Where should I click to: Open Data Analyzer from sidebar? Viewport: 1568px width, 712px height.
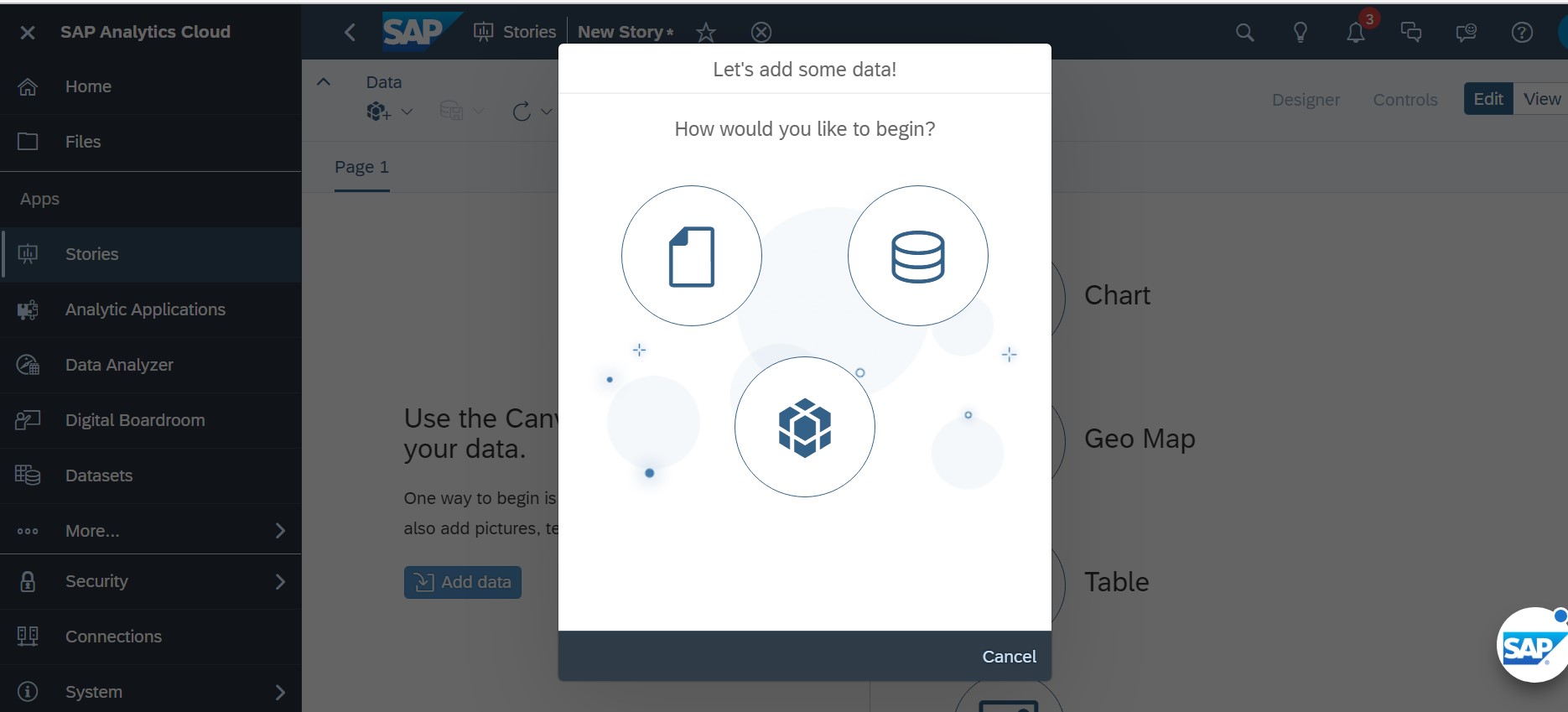coord(119,365)
